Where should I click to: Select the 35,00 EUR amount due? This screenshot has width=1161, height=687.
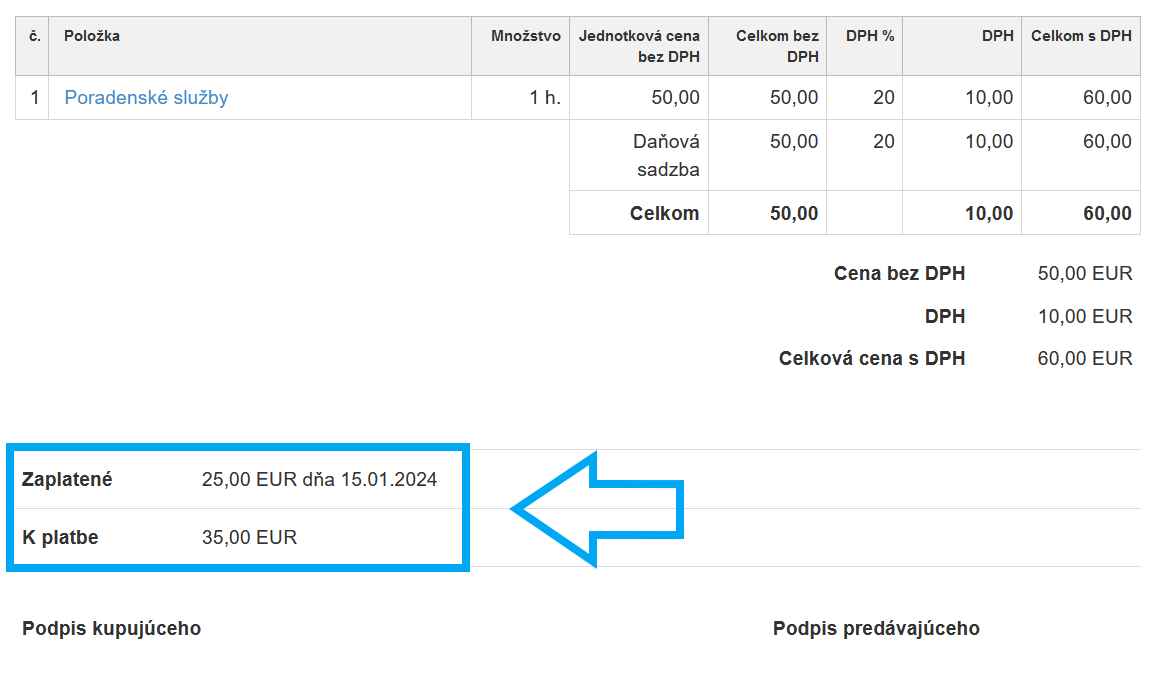(x=249, y=538)
